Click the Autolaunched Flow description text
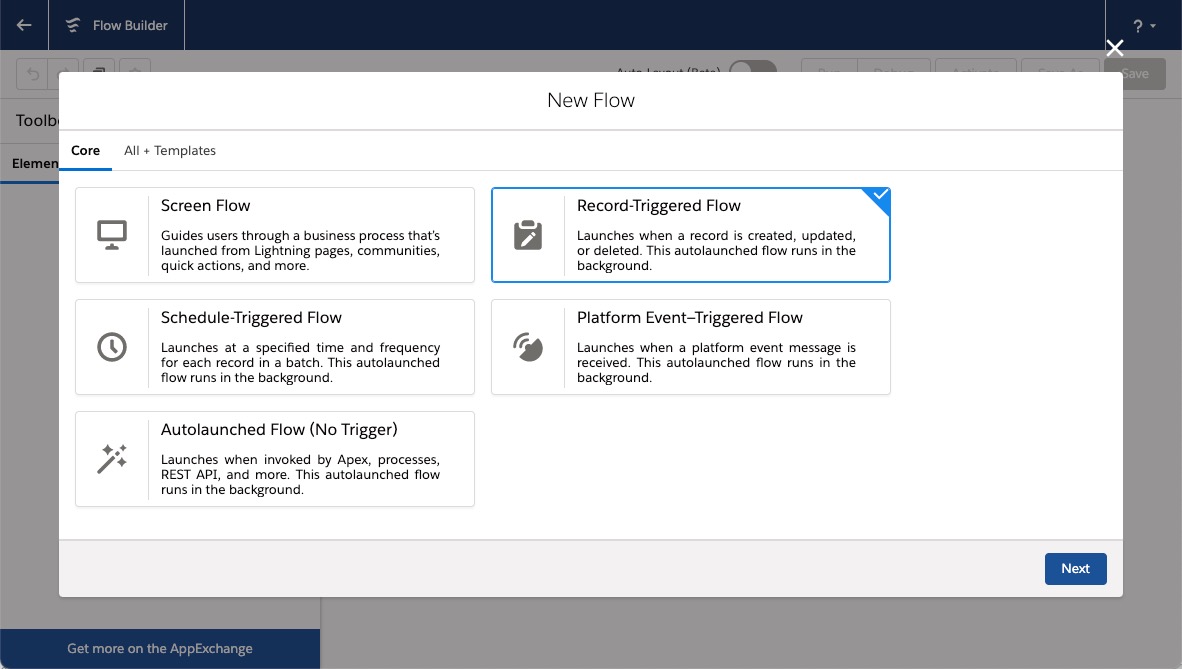This screenshot has width=1182, height=669. [x=300, y=474]
